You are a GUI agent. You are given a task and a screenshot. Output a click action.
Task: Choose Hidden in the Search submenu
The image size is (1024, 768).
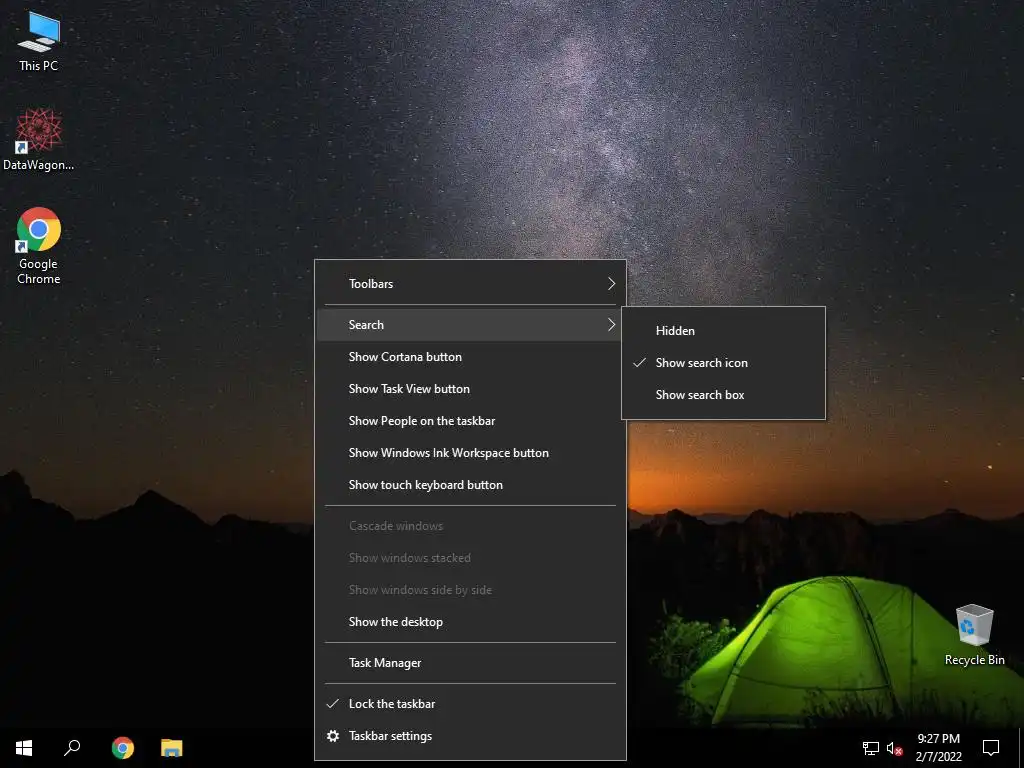pyautogui.click(x=724, y=330)
